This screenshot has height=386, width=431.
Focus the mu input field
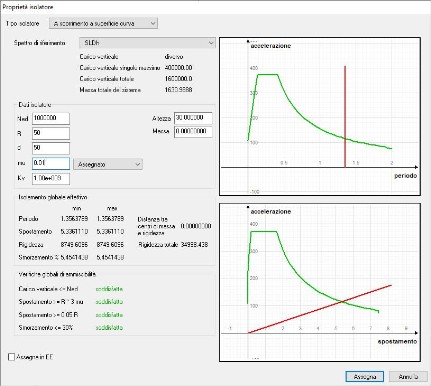[x=51, y=163]
